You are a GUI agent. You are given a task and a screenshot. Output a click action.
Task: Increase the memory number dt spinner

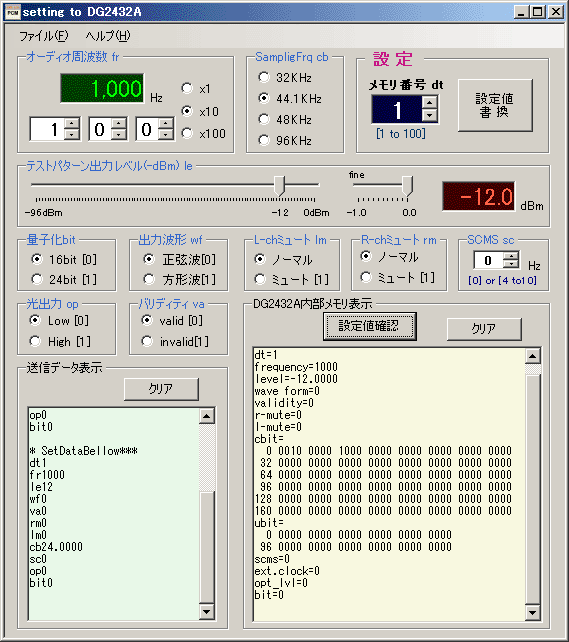(429, 103)
